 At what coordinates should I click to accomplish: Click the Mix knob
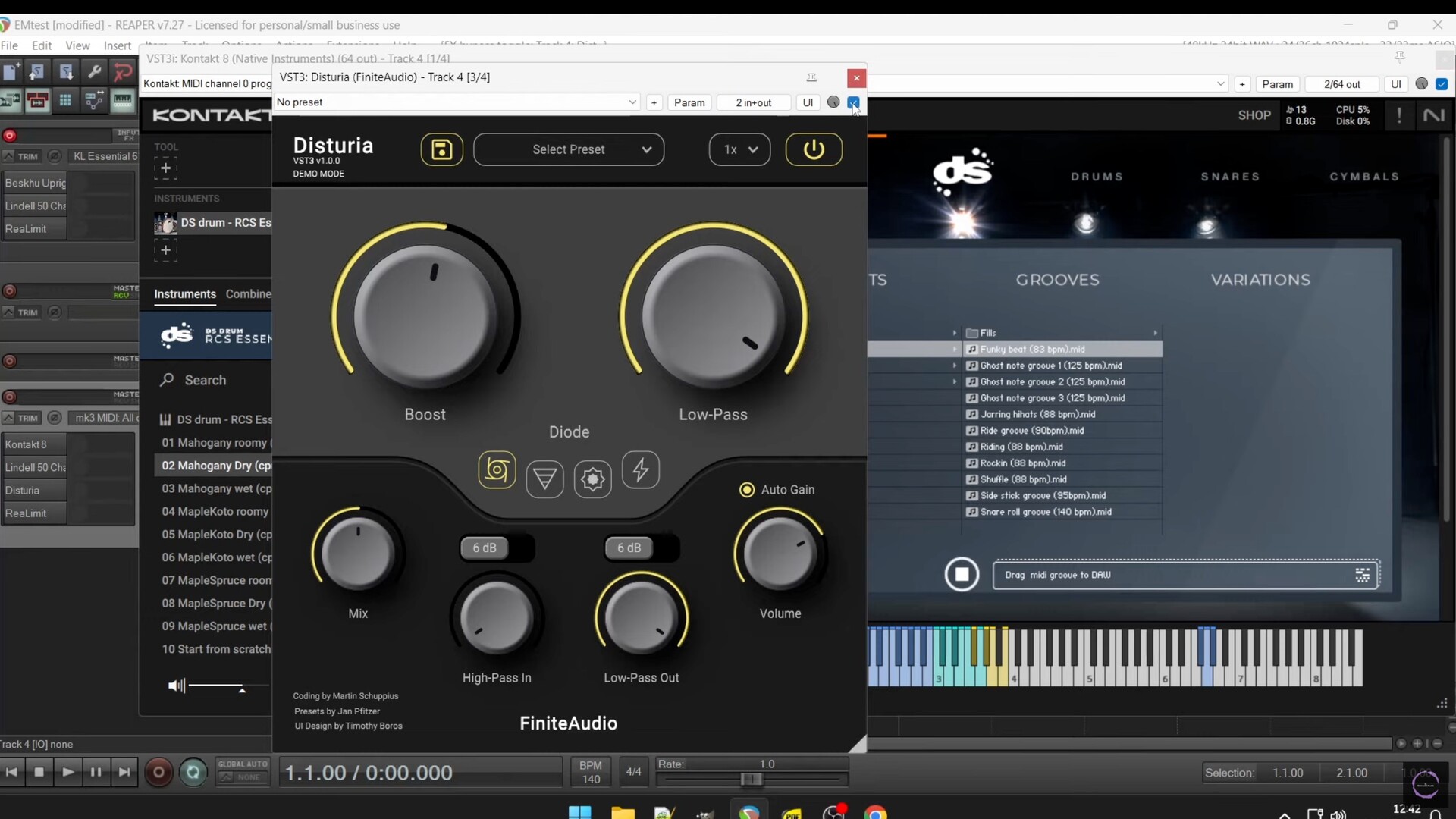tap(358, 554)
